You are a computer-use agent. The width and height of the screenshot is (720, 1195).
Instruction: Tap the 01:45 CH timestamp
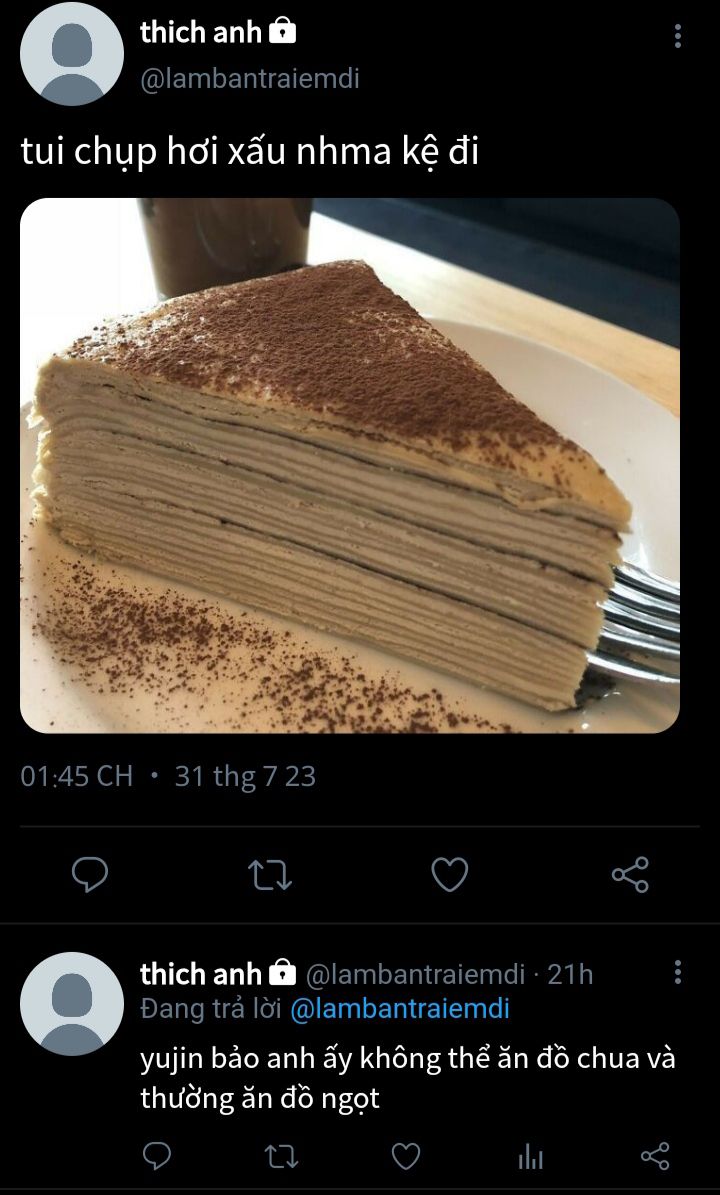(x=76, y=777)
